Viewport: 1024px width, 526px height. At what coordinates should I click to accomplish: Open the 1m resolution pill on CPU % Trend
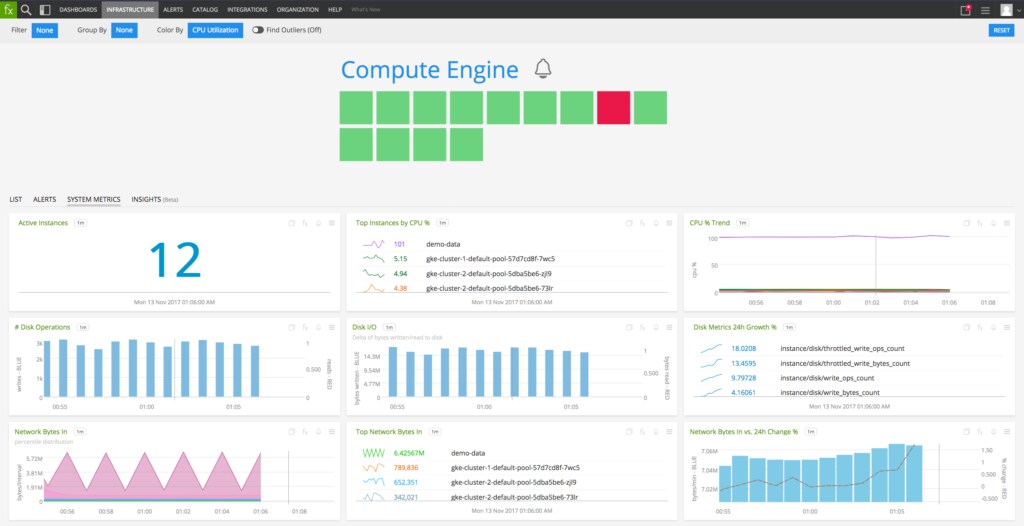(x=743, y=223)
